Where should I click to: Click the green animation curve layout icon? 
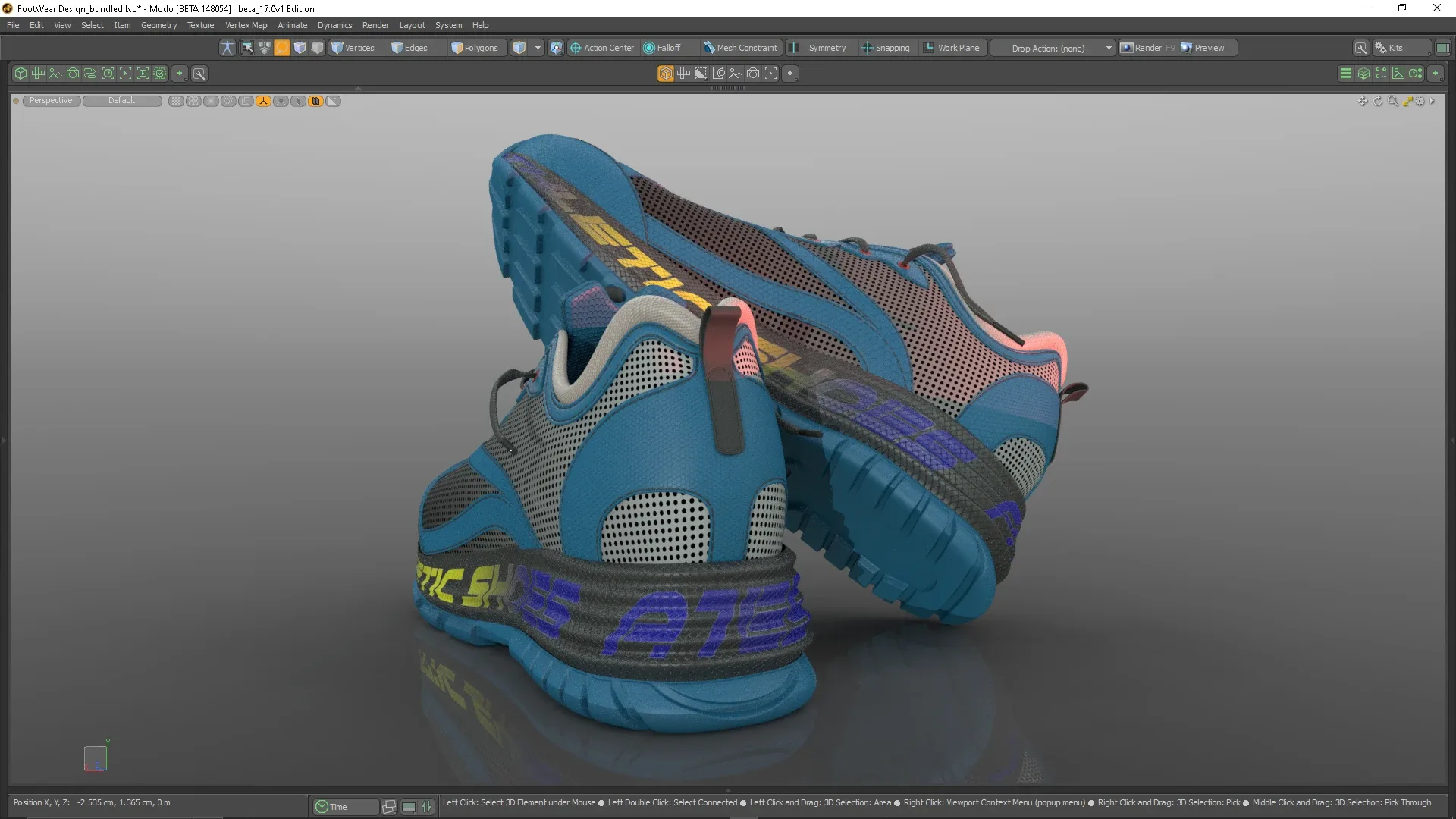point(55,74)
